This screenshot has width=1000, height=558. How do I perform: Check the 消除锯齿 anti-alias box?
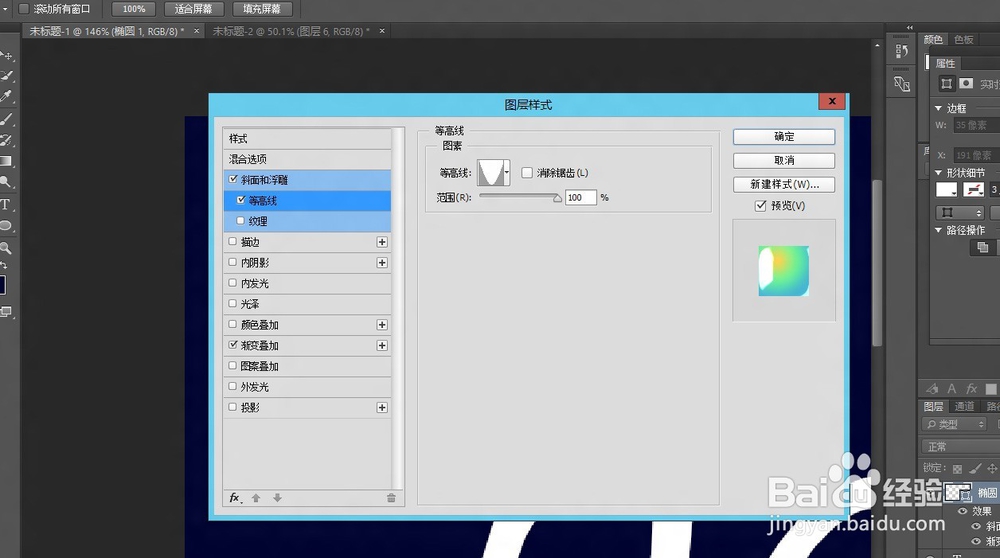527,173
